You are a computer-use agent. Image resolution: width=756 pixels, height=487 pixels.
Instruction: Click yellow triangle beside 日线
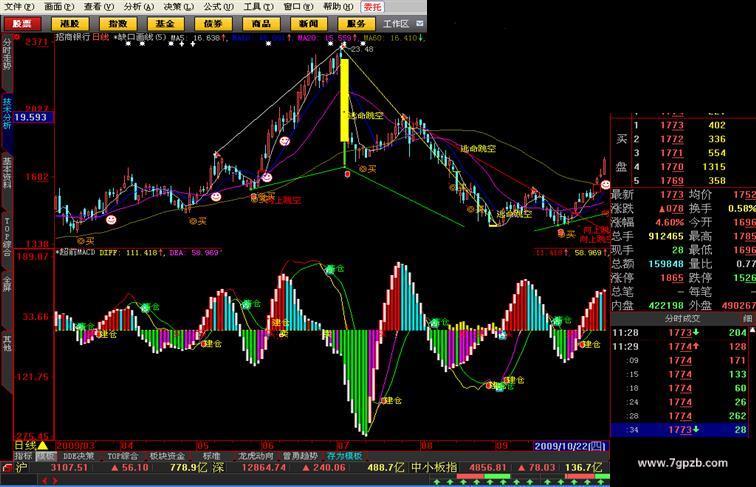point(43,446)
